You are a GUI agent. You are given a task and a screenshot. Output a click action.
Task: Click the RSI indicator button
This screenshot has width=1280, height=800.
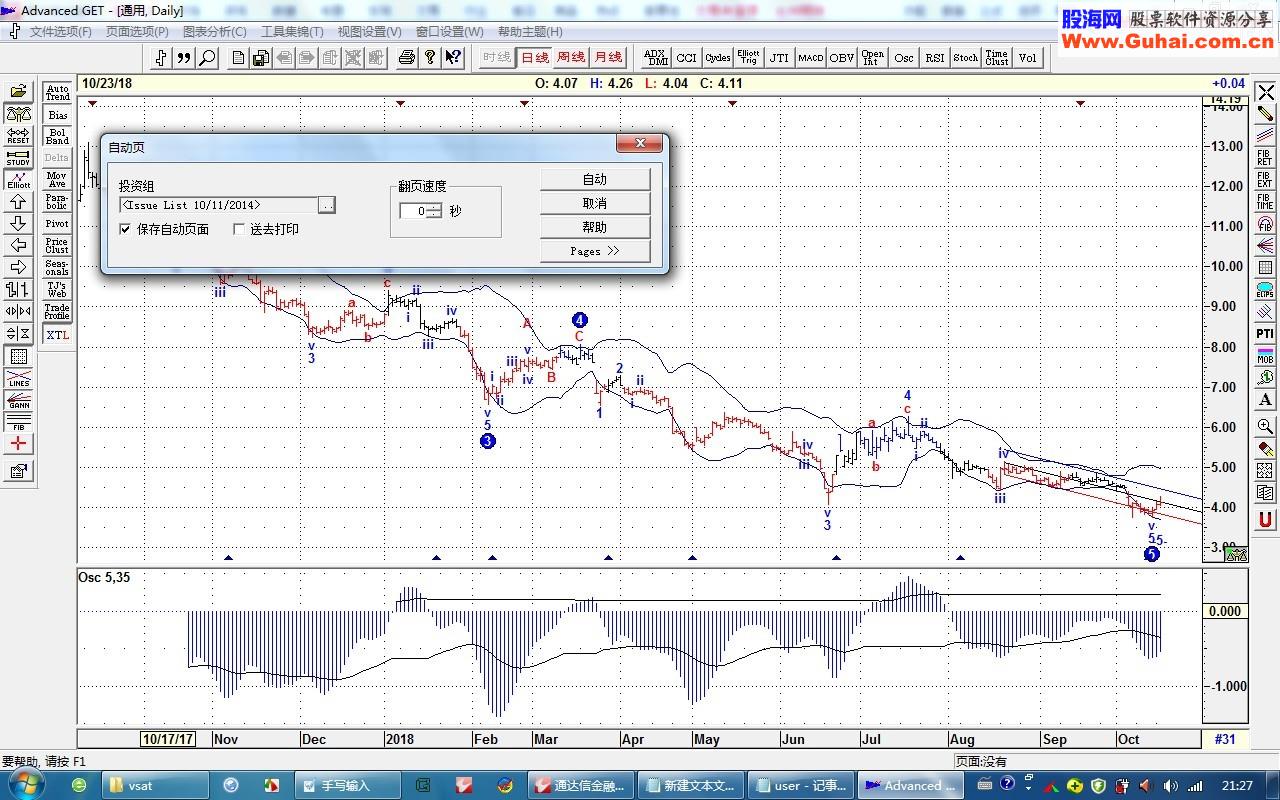tap(934, 58)
